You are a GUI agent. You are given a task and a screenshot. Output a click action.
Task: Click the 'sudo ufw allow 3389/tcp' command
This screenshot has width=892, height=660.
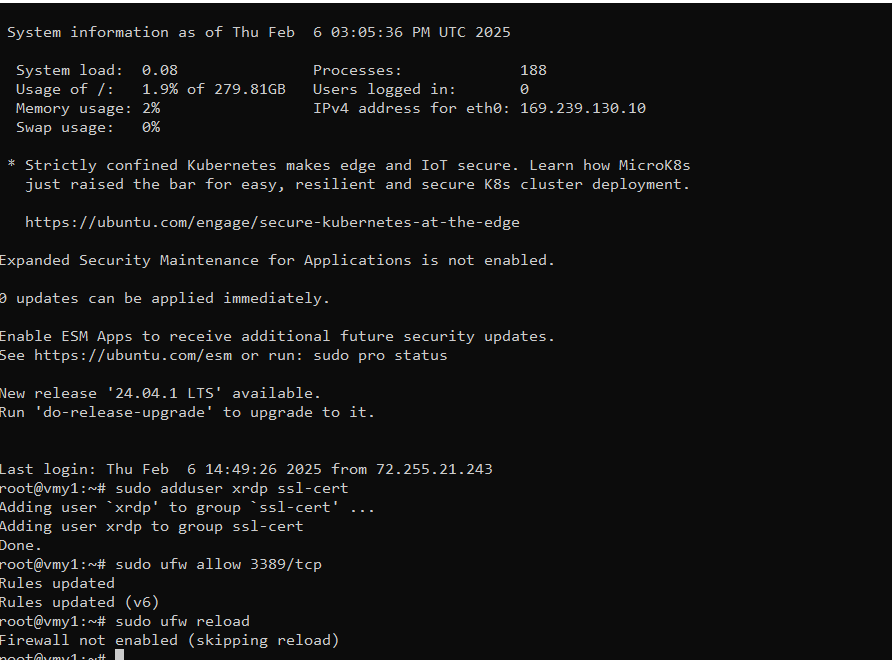pos(219,564)
